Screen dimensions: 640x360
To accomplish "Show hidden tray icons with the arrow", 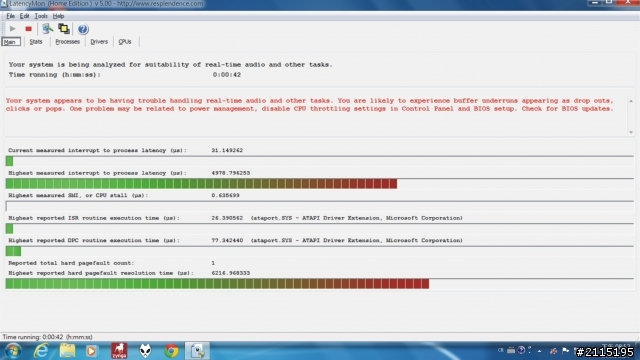I will click(540, 351).
